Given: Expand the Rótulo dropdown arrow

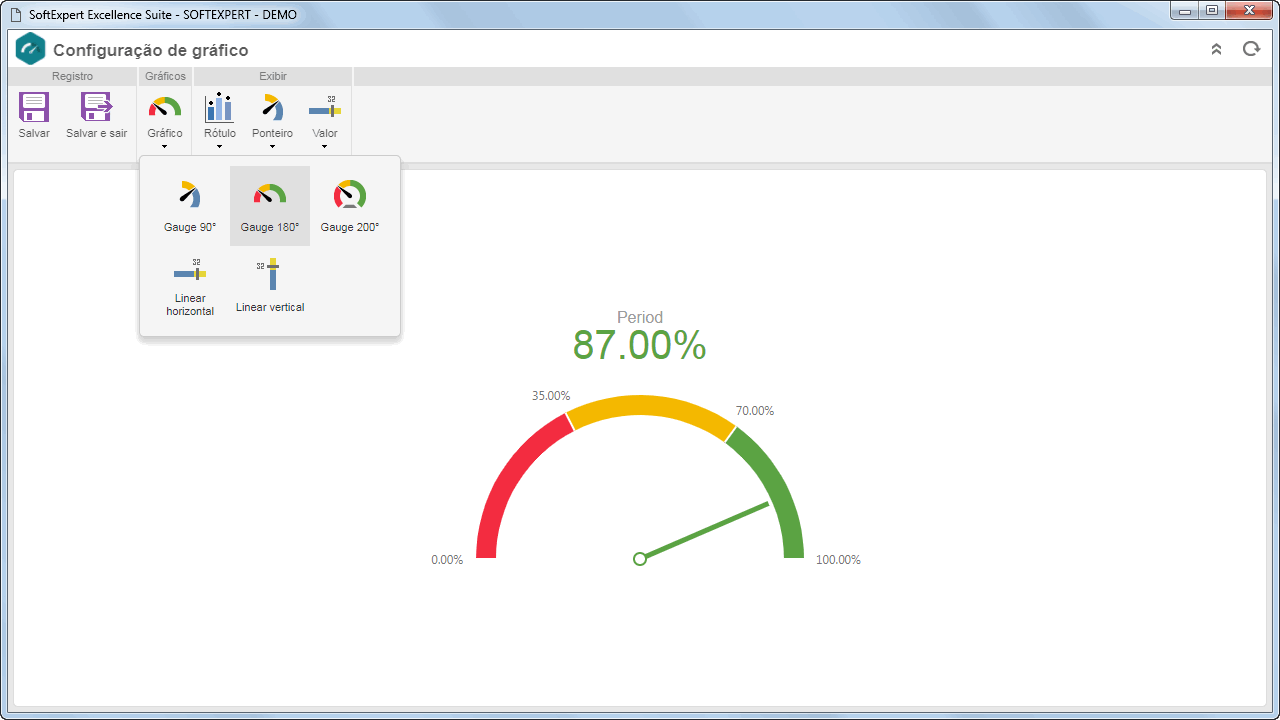Looking at the screenshot, I should coord(219,147).
